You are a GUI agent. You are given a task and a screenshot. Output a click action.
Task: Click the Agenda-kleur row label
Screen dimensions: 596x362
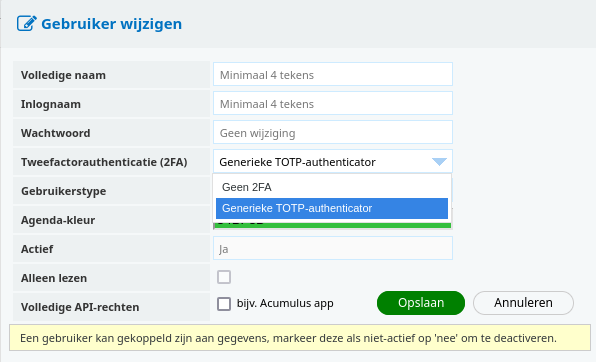(x=58, y=220)
